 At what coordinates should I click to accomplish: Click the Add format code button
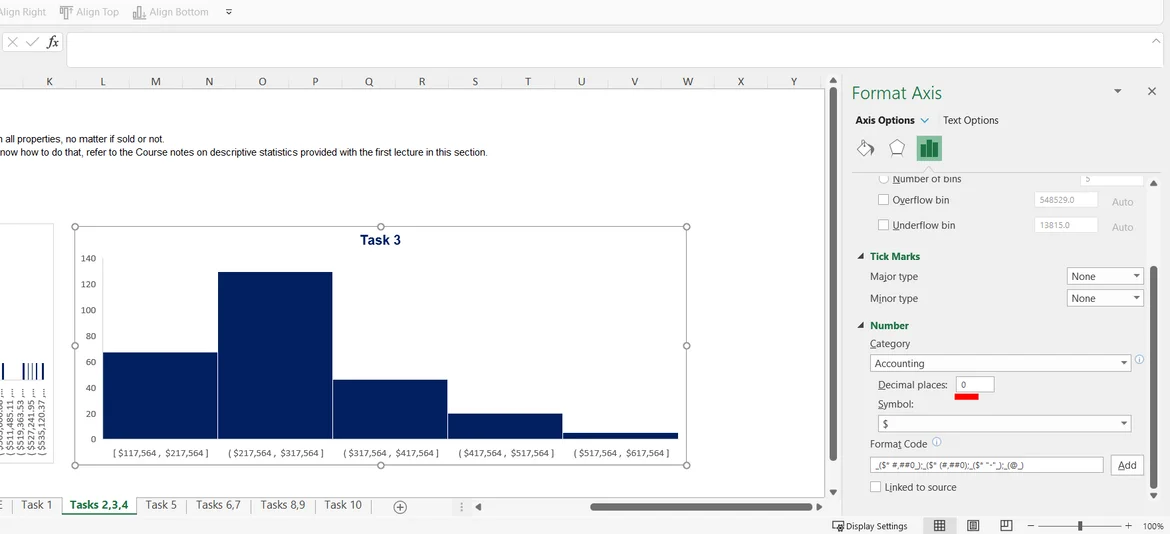click(1127, 465)
